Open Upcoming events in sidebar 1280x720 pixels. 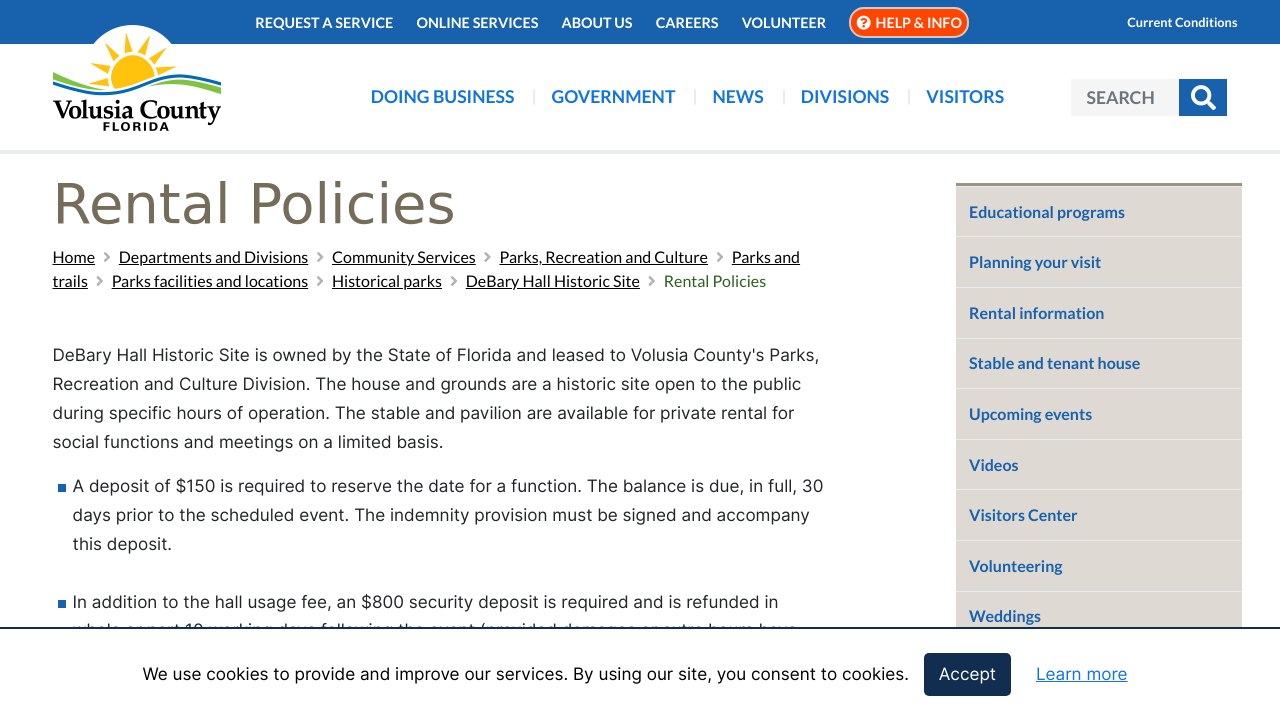click(1099, 414)
